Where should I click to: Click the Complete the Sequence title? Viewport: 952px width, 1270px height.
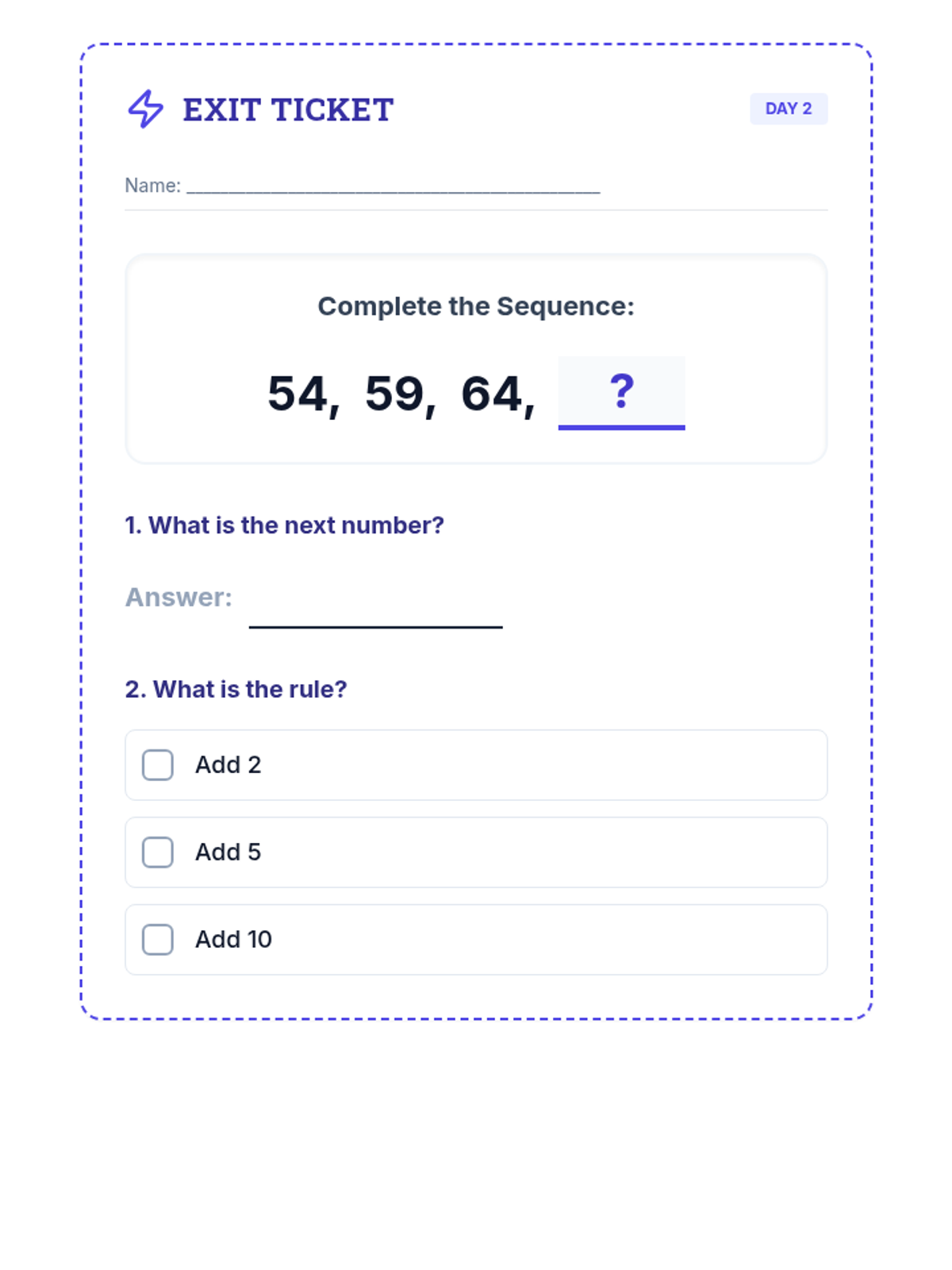pyautogui.click(x=476, y=306)
